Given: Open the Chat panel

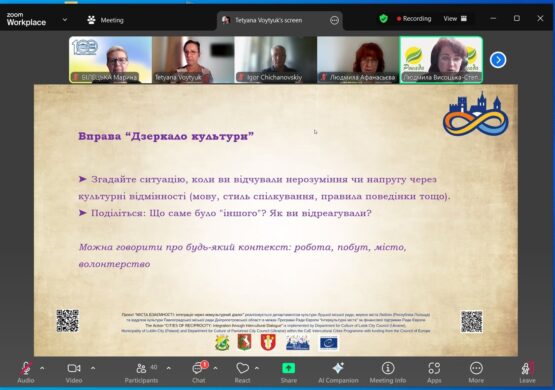Looking at the screenshot, I should [x=198, y=372].
